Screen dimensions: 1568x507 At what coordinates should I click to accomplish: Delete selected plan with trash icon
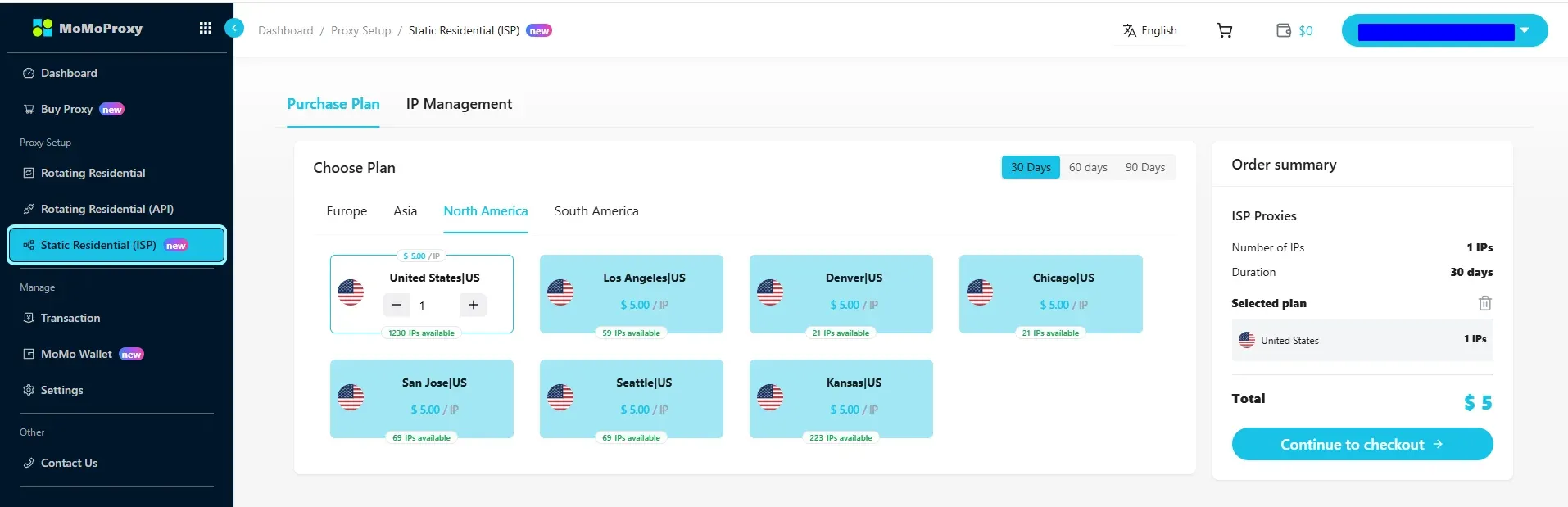pyautogui.click(x=1484, y=303)
